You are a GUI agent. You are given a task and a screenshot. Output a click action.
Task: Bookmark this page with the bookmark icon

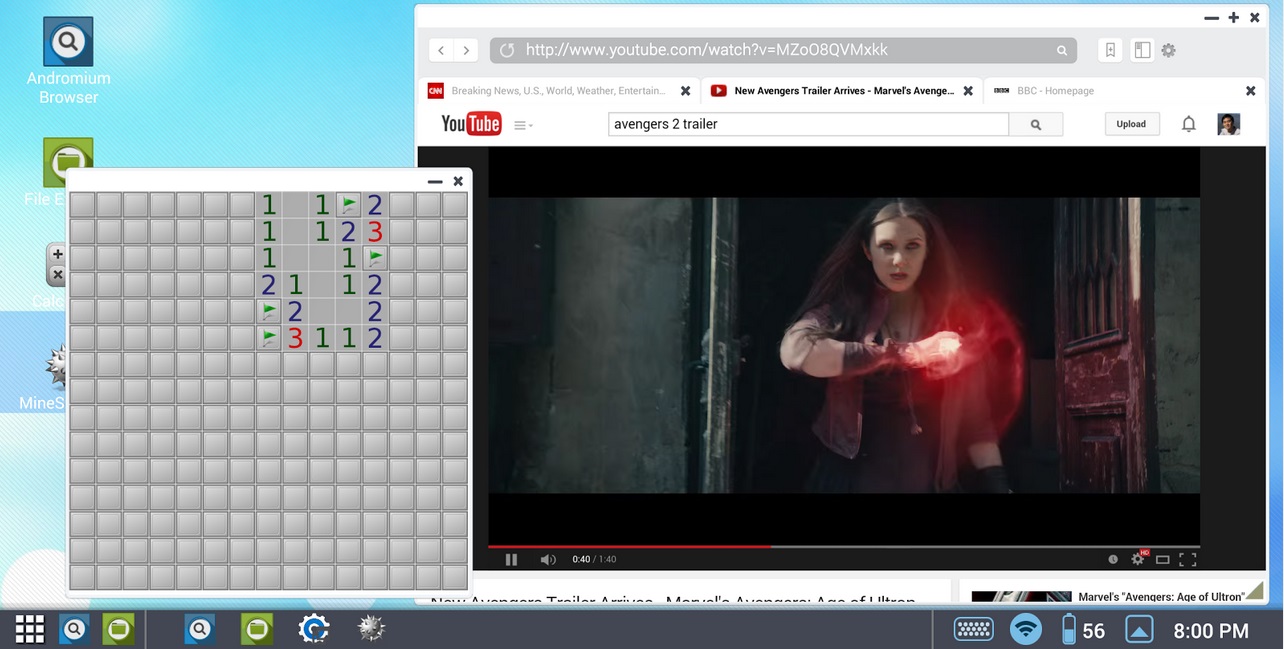click(x=1110, y=50)
